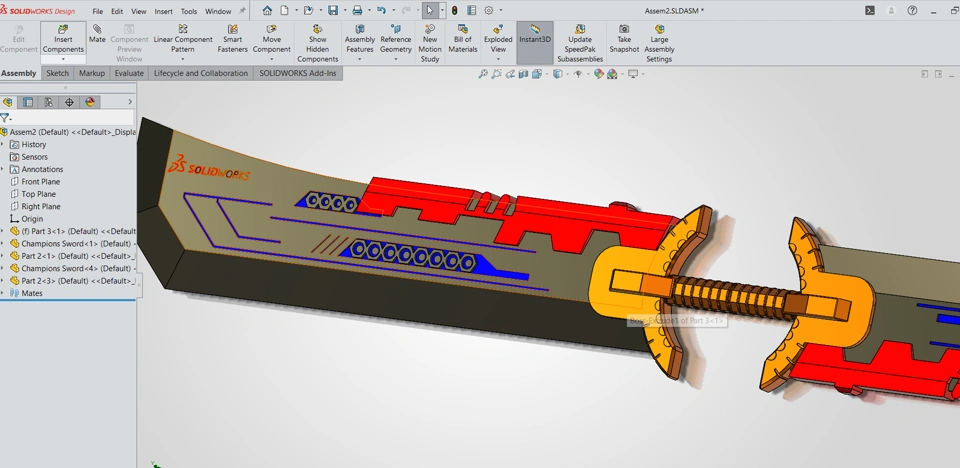Click Apply Scene icon in view toolbar
The image size is (960, 468).
coord(612,74)
